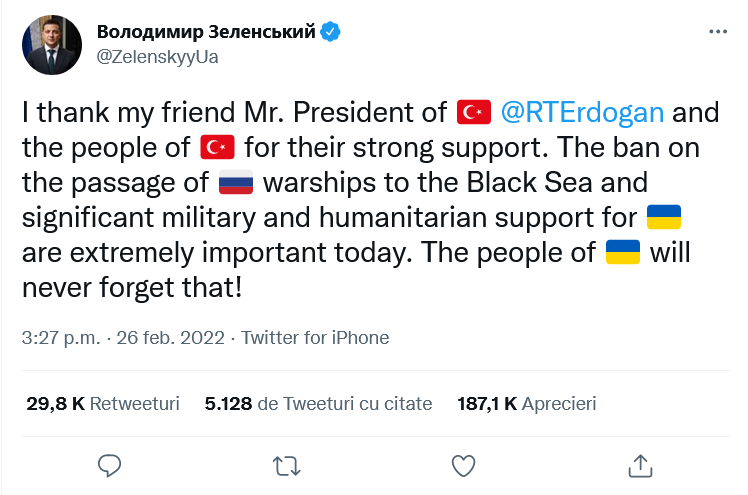Click the blue verified badge
Viewport: 748px width, 495px height.
pyautogui.click(x=331, y=32)
